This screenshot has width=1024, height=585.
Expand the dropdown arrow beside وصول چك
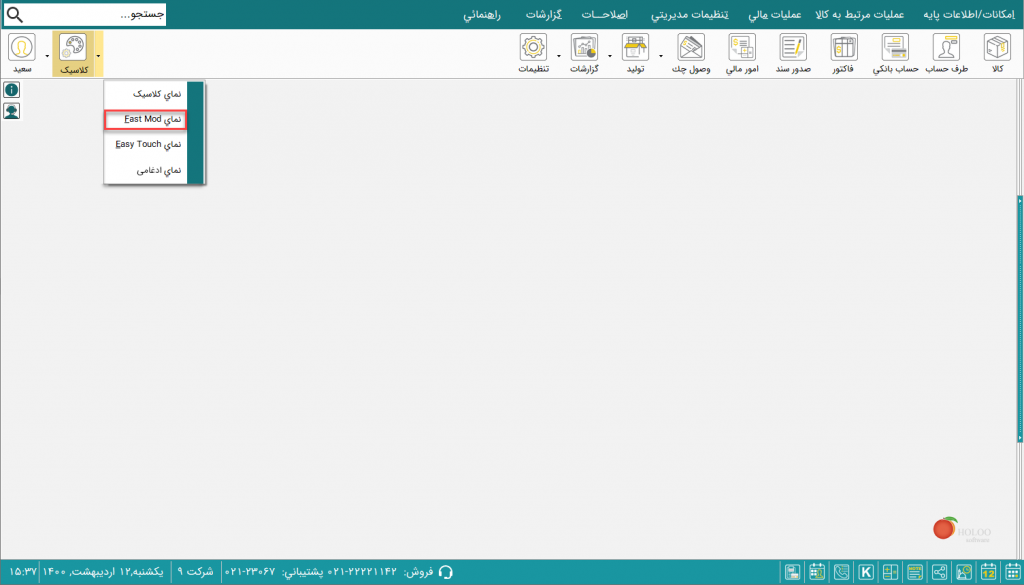pyautogui.click(x=661, y=55)
